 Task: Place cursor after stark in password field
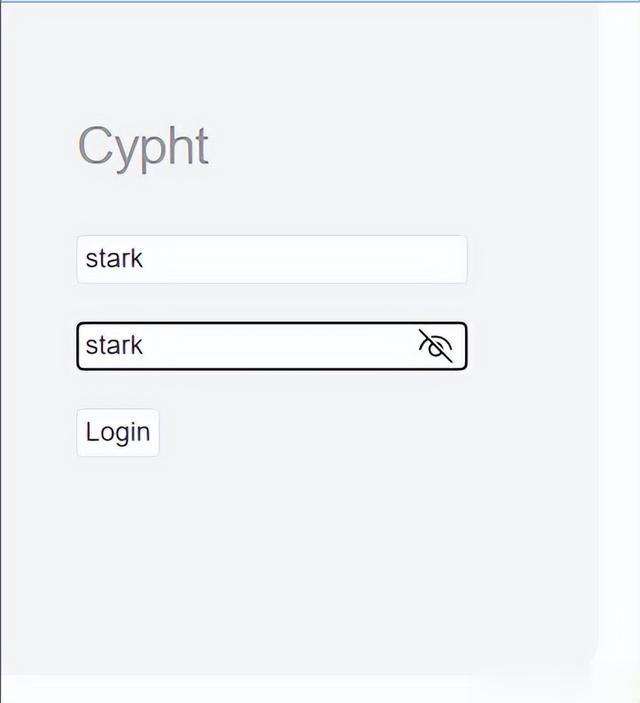pos(145,346)
